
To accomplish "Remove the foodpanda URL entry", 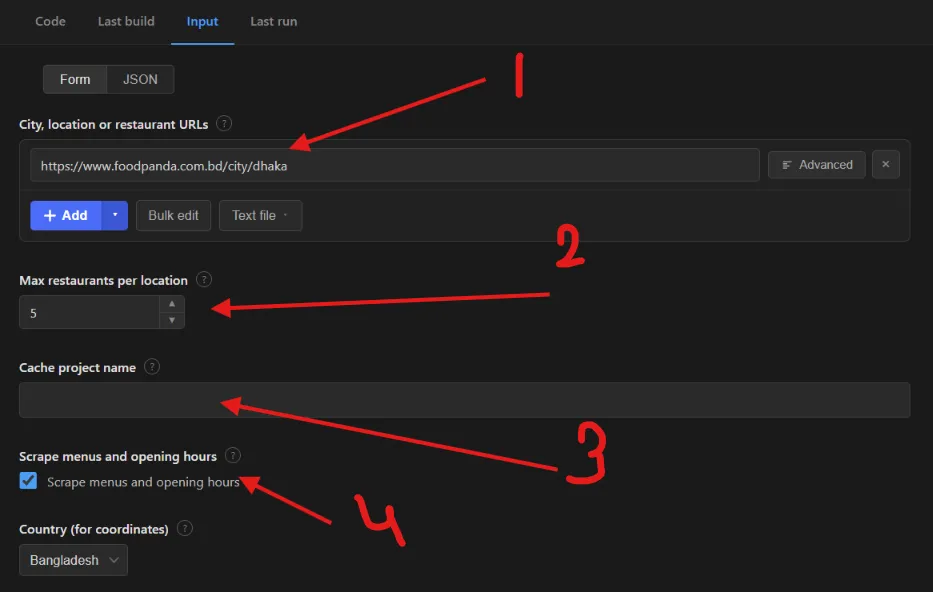I will [885, 165].
